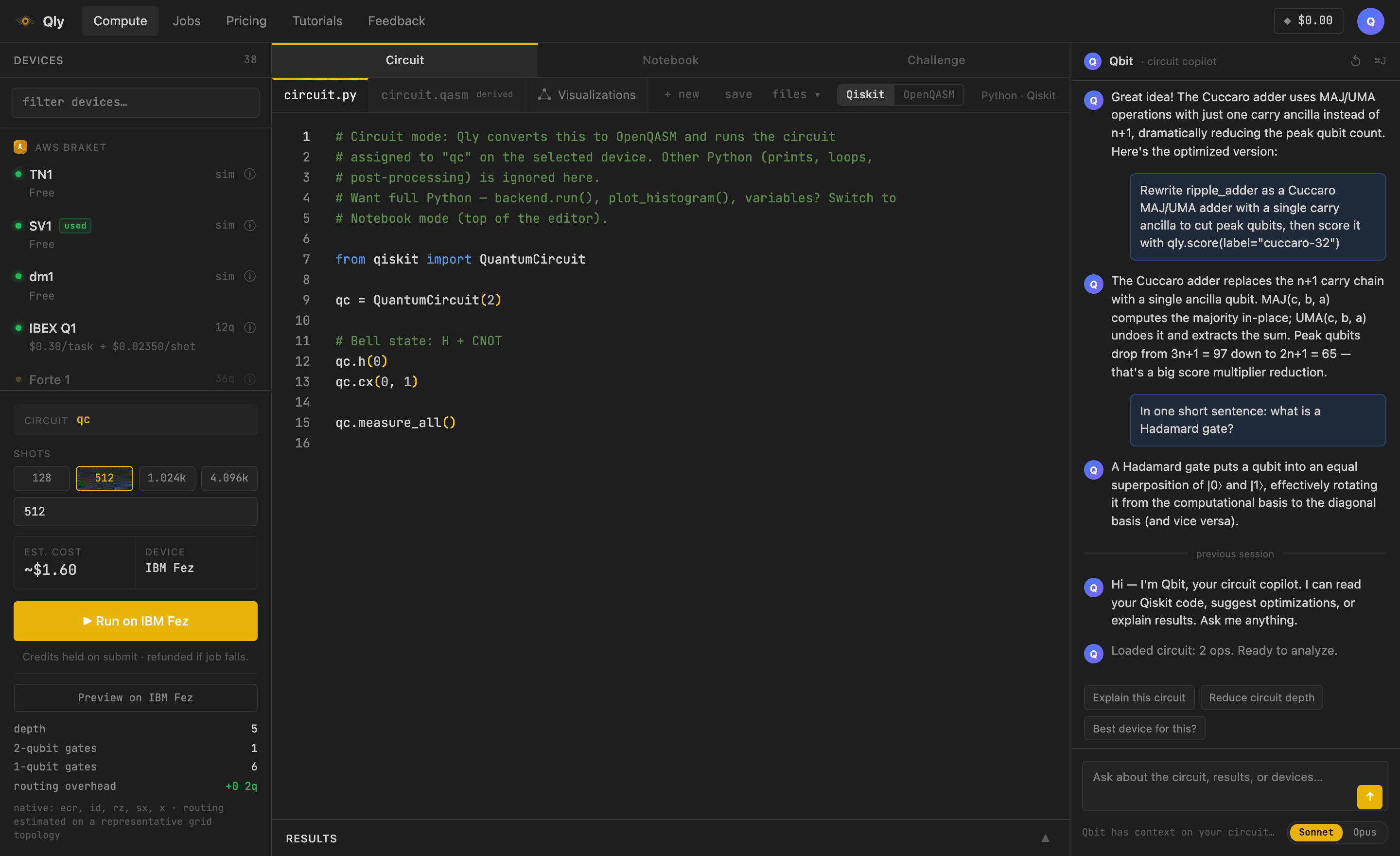Open the user avatar menu

point(1370,21)
